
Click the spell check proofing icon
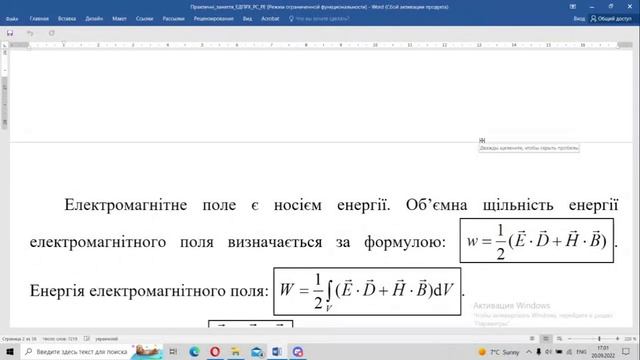point(87,339)
